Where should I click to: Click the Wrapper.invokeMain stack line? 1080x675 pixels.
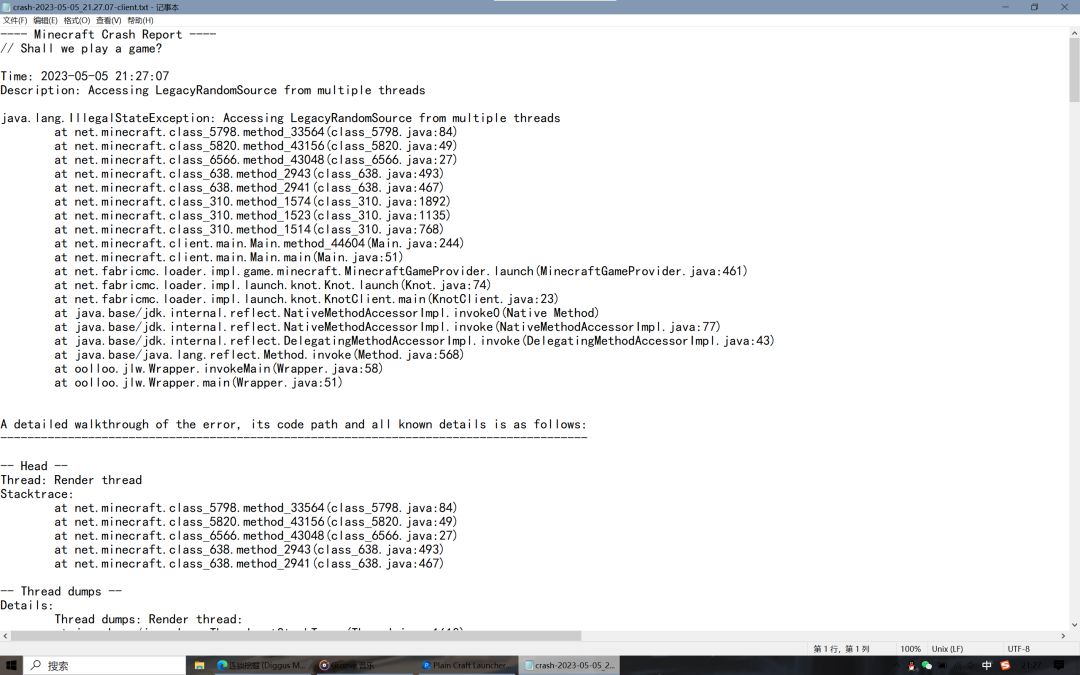(218, 368)
